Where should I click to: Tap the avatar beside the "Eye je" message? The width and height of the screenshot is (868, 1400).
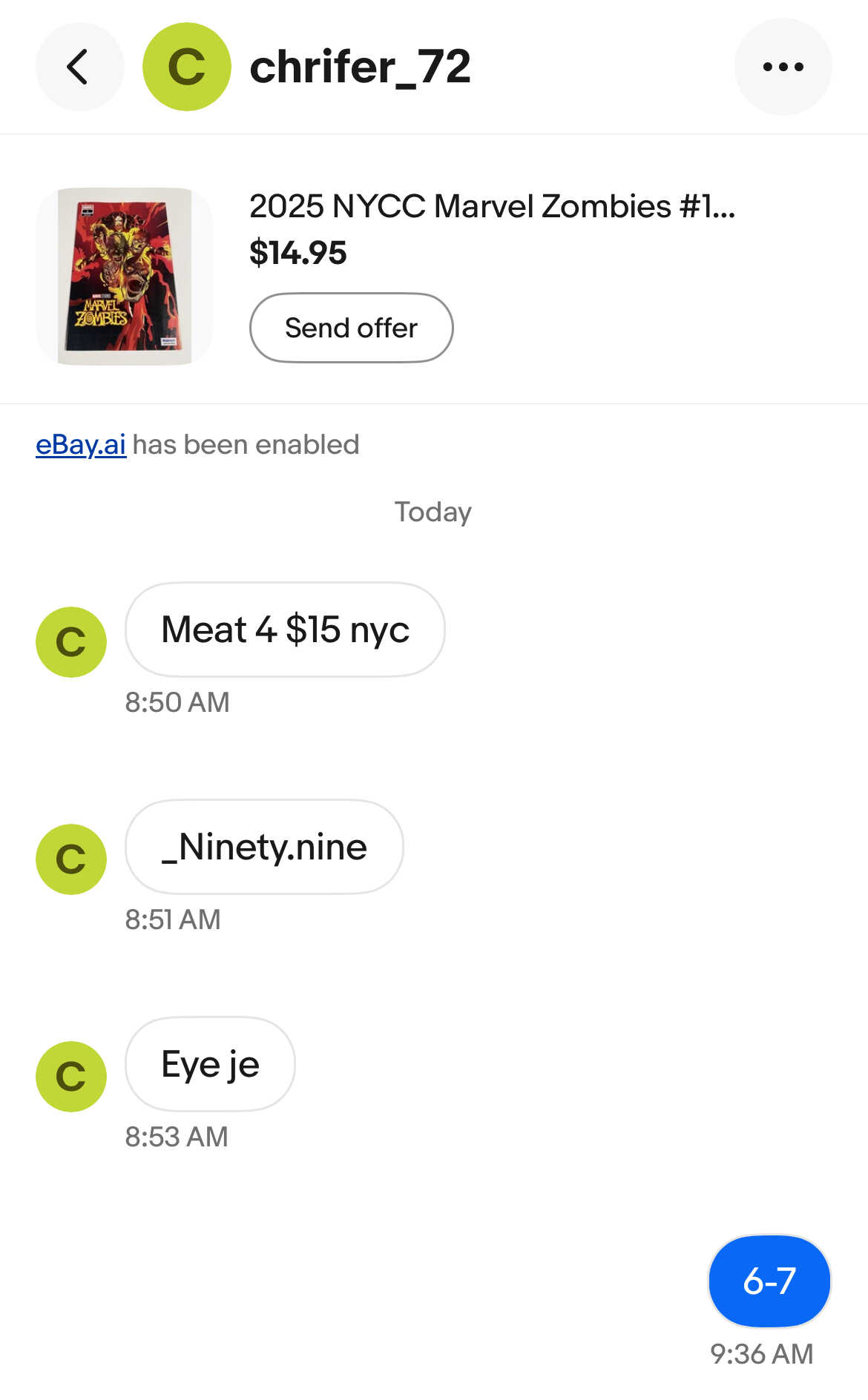click(71, 1076)
